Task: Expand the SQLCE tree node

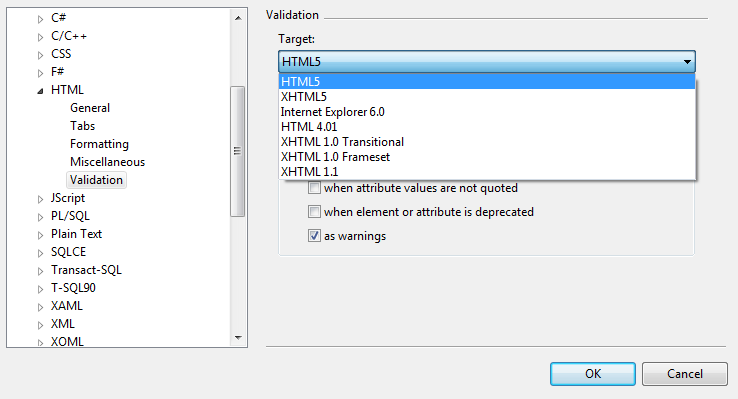Action: (40, 253)
